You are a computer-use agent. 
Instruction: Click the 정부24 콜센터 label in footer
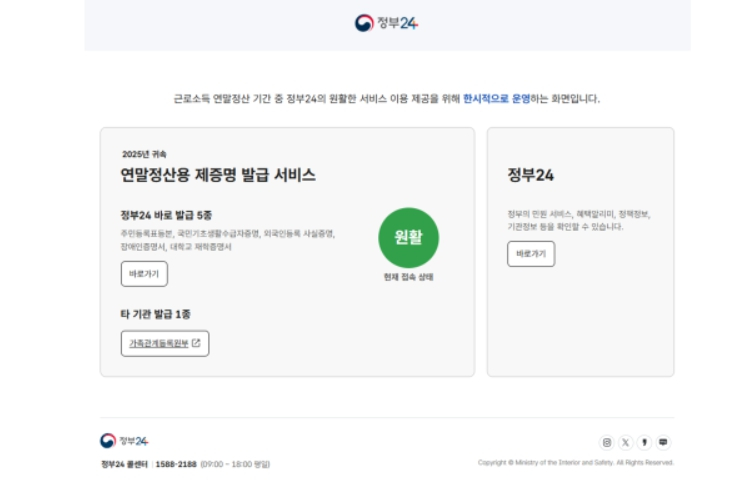click(124, 464)
